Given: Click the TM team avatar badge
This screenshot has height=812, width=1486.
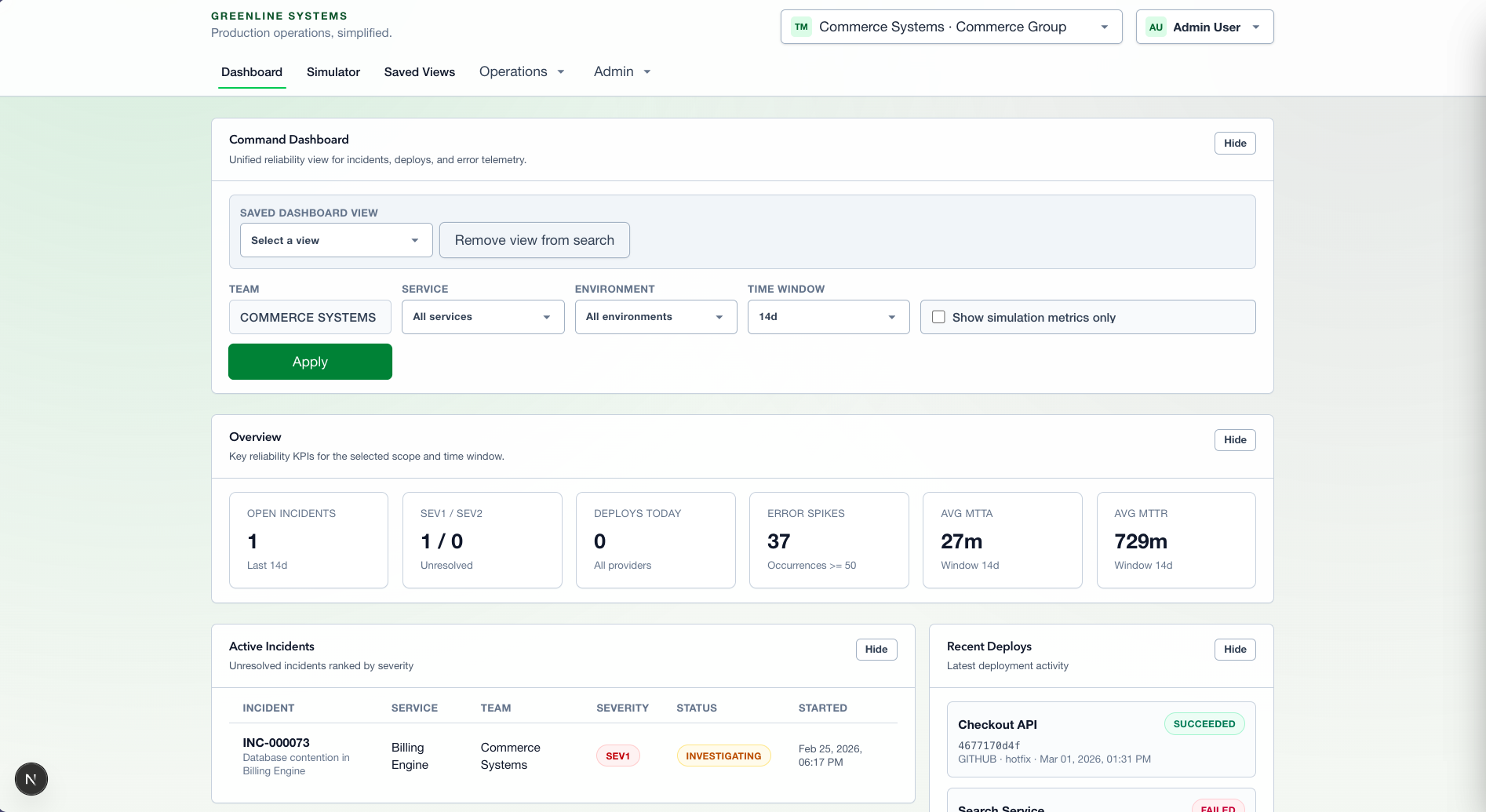Looking at the screenshot, I should 801,27.
